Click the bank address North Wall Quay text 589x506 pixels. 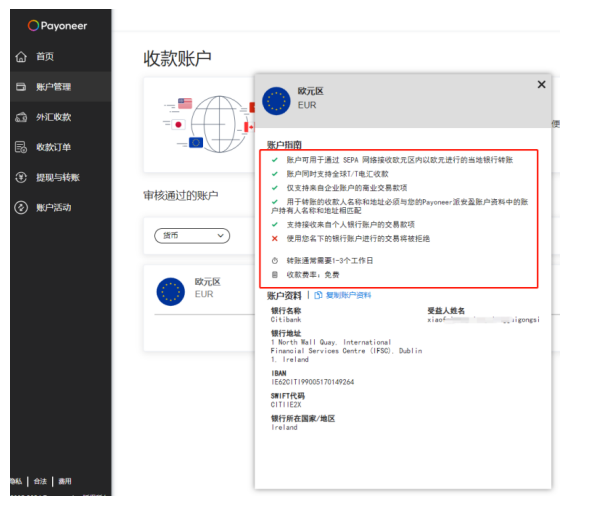pyautogui.click(x=346, y=351)
